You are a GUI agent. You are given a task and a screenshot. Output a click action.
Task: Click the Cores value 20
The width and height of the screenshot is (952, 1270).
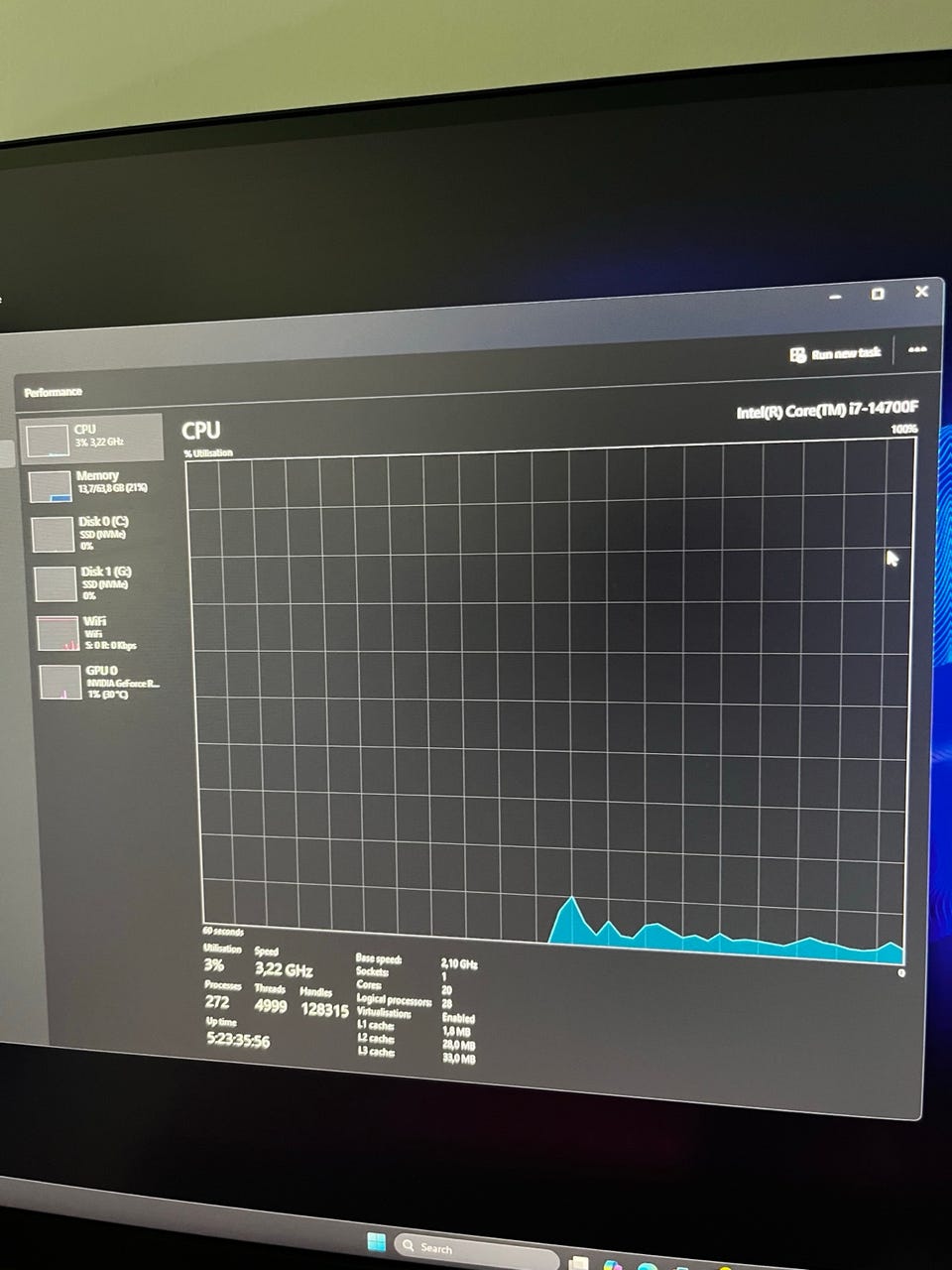[446, 989]
